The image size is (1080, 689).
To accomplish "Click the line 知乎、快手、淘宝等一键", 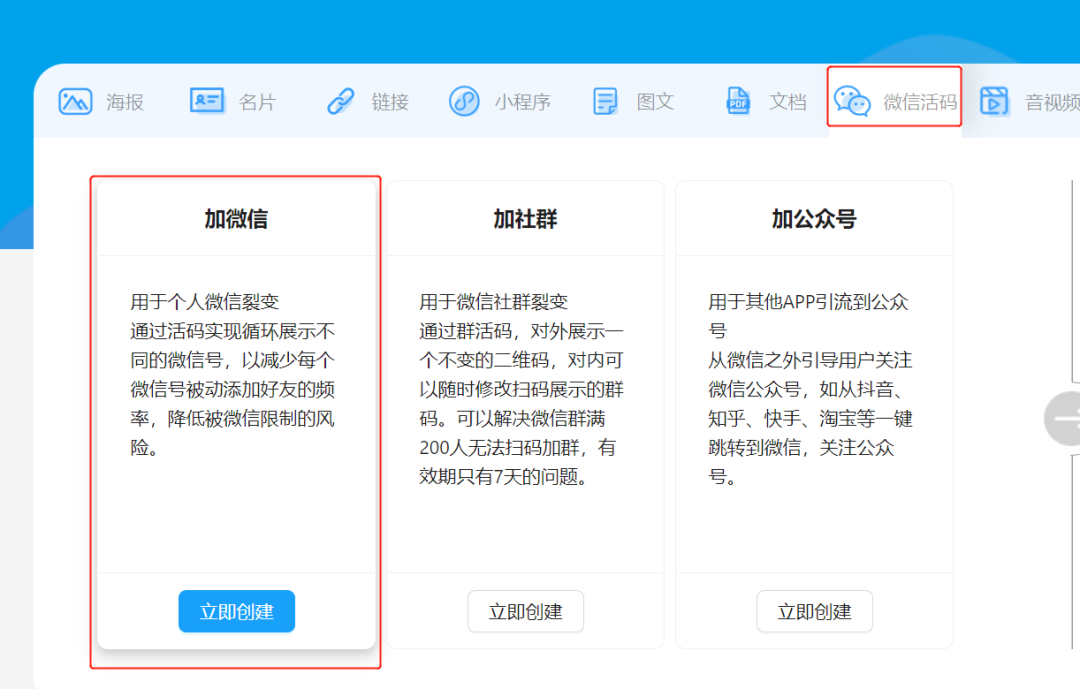I will coord(810,418).
